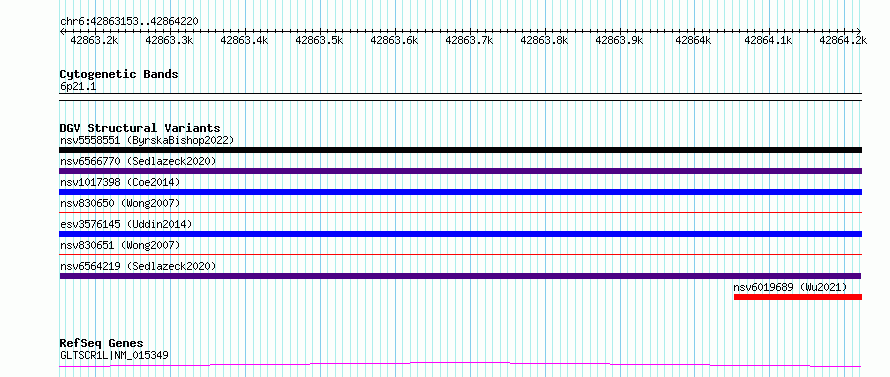The width and height of the screenshot is (890, 377).
Task: Select the thin red nsv830650 variant line
Action: click(x=460, y=213)
